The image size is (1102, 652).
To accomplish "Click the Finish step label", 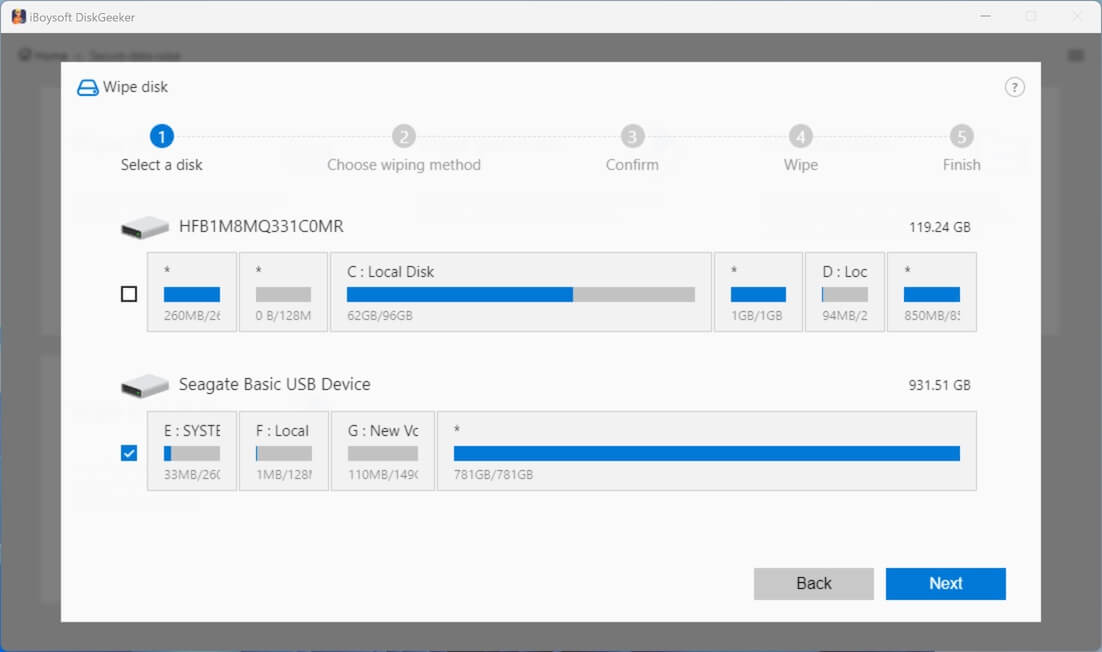I will pyautogui.click(x=961, y=165).
